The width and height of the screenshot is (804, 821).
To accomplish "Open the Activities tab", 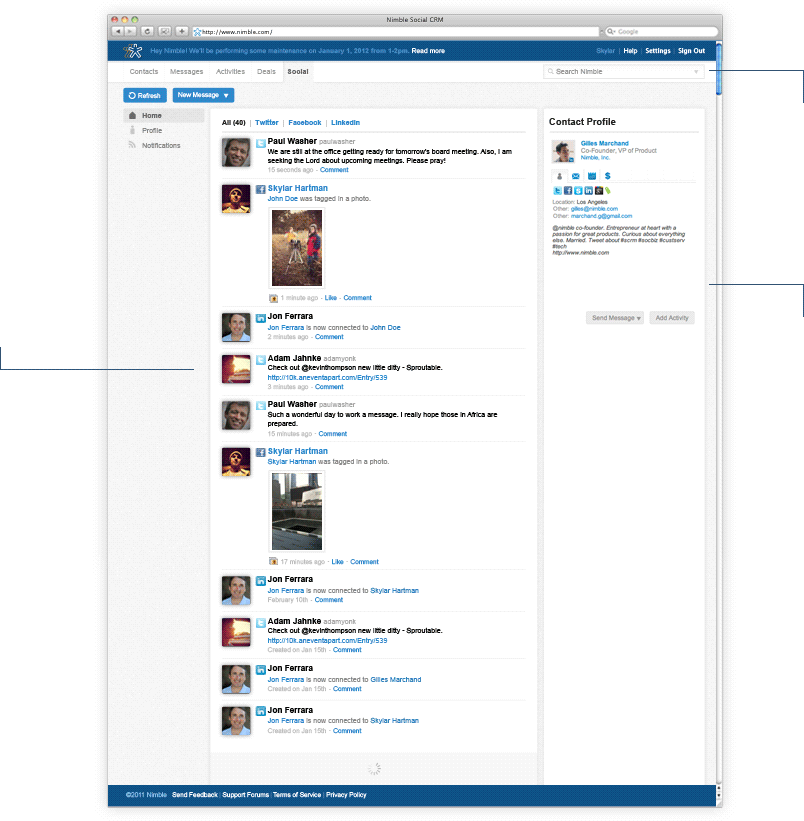I will (x=230, y=72).
